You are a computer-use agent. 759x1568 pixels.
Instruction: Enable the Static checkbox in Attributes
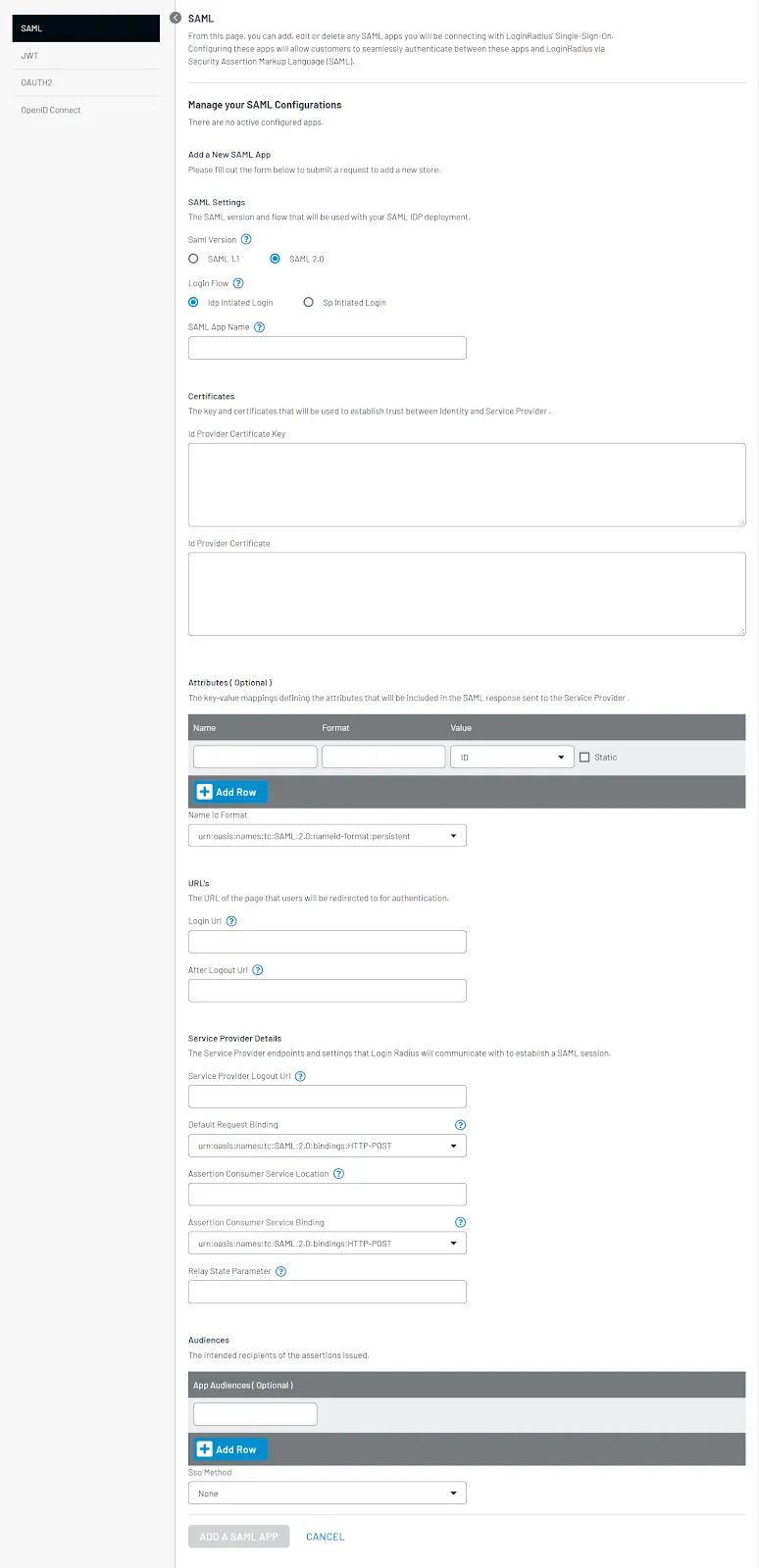tap(584, 758)
